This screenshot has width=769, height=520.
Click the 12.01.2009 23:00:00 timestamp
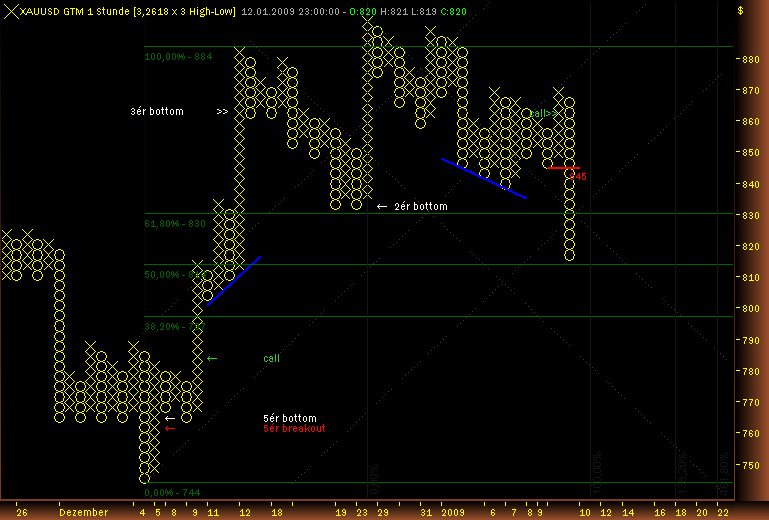(x=290, y=11)
